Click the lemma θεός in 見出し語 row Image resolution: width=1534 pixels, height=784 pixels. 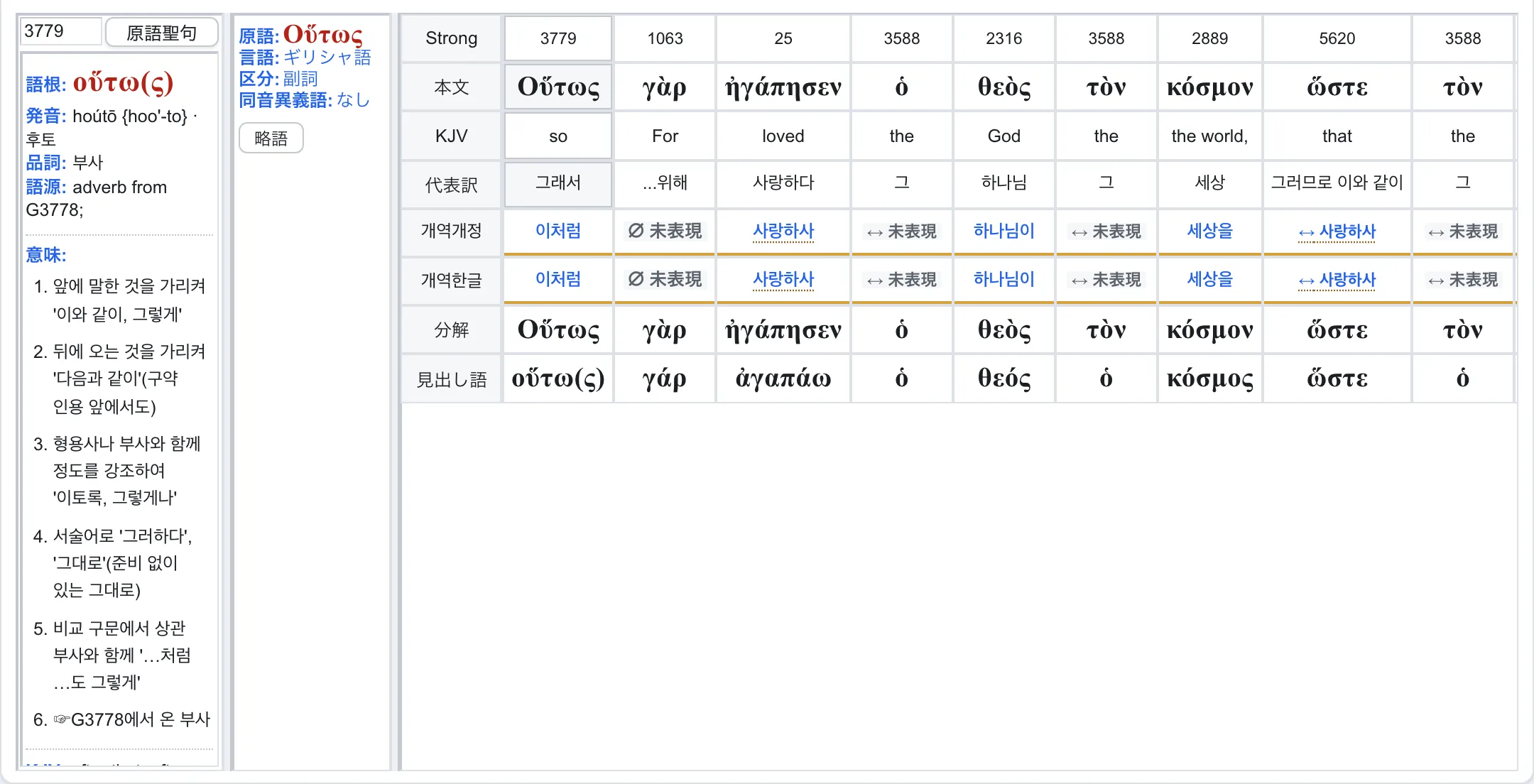point(1003,379)
